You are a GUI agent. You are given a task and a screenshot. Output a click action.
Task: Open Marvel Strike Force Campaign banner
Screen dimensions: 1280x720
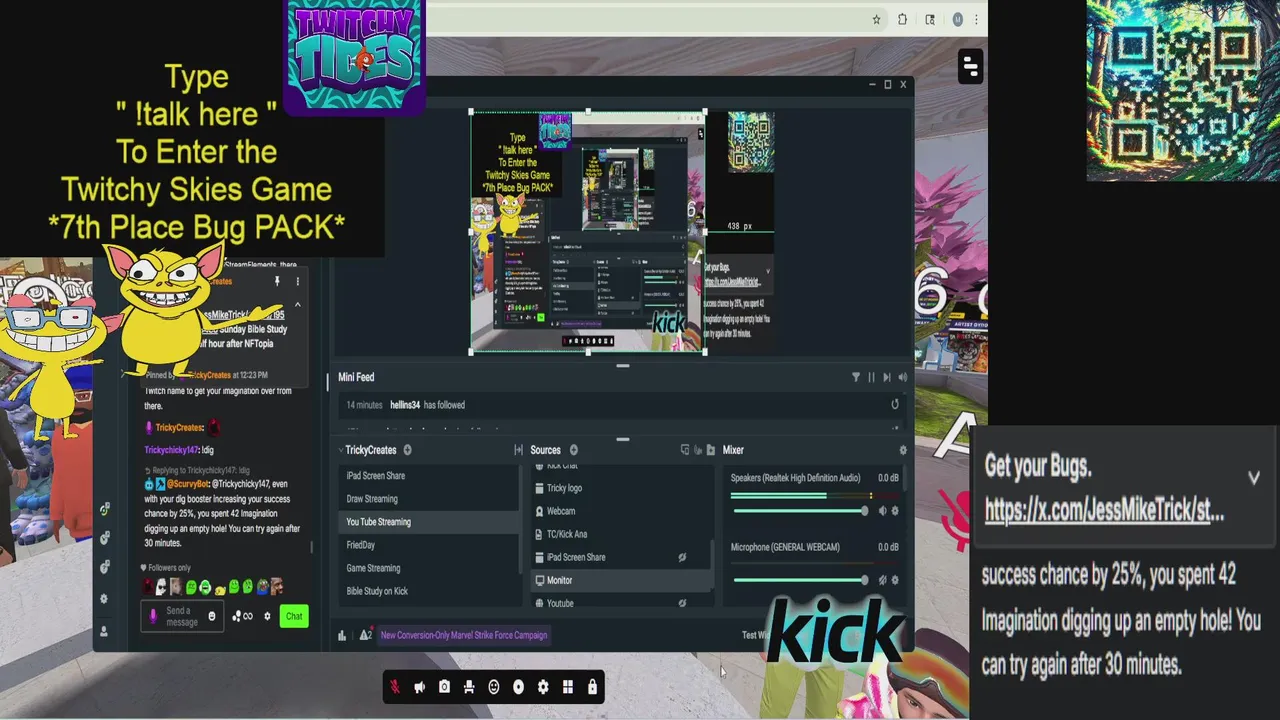[x=464, y=635]
